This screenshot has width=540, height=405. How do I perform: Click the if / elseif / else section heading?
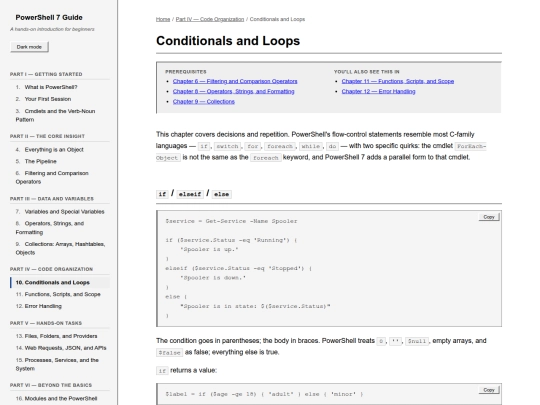[x=194, y=194]
